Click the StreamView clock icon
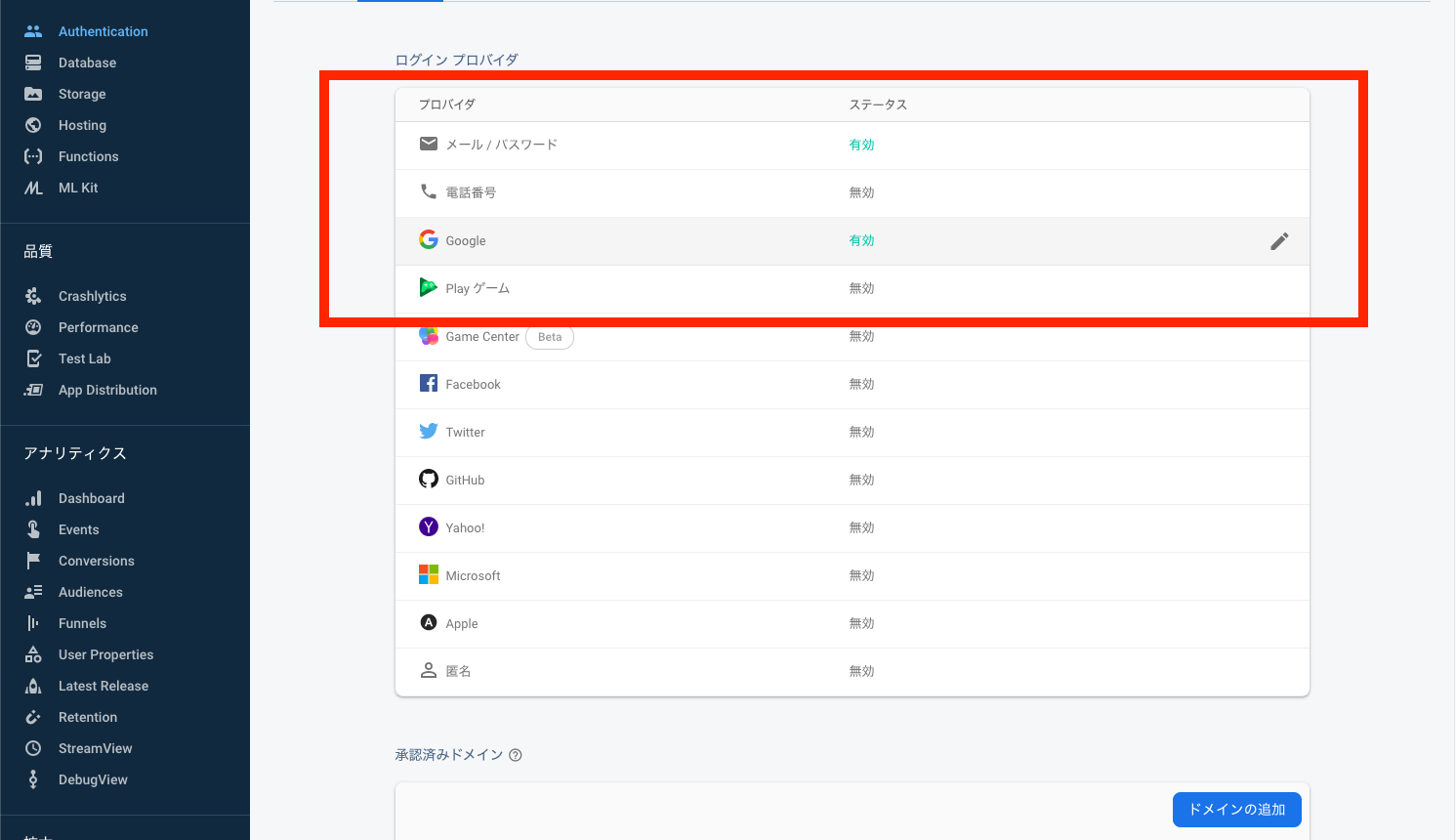 [33, 748]
